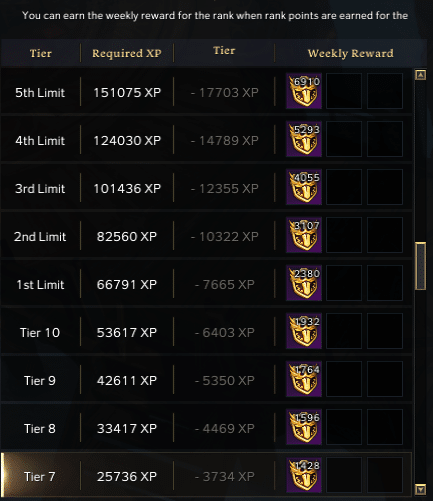Select the 5th Limit row
Image resolution: width=433 pixels, height=501 pixels.
pyautogui.click(x=206, y=92)
